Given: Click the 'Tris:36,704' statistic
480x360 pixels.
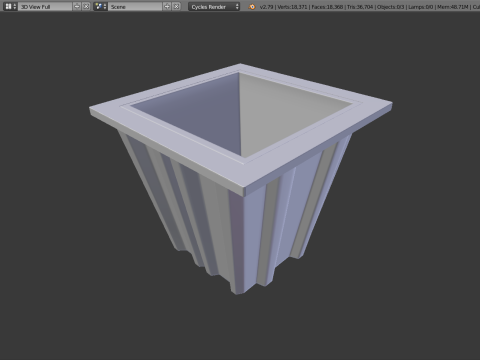Looking at the screenshot, I should point(360,7).
